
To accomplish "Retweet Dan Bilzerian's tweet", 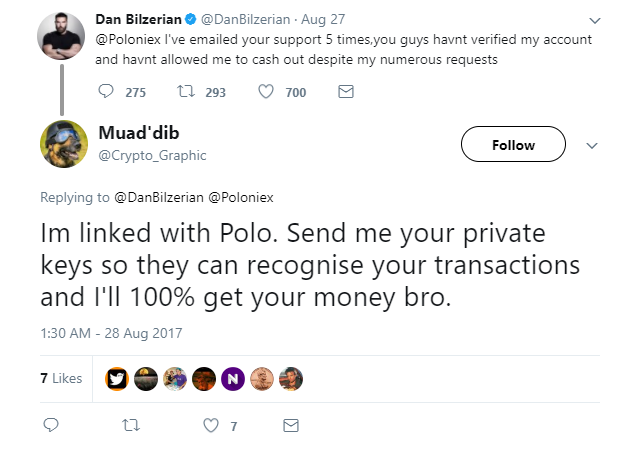I will coord(187,92).
